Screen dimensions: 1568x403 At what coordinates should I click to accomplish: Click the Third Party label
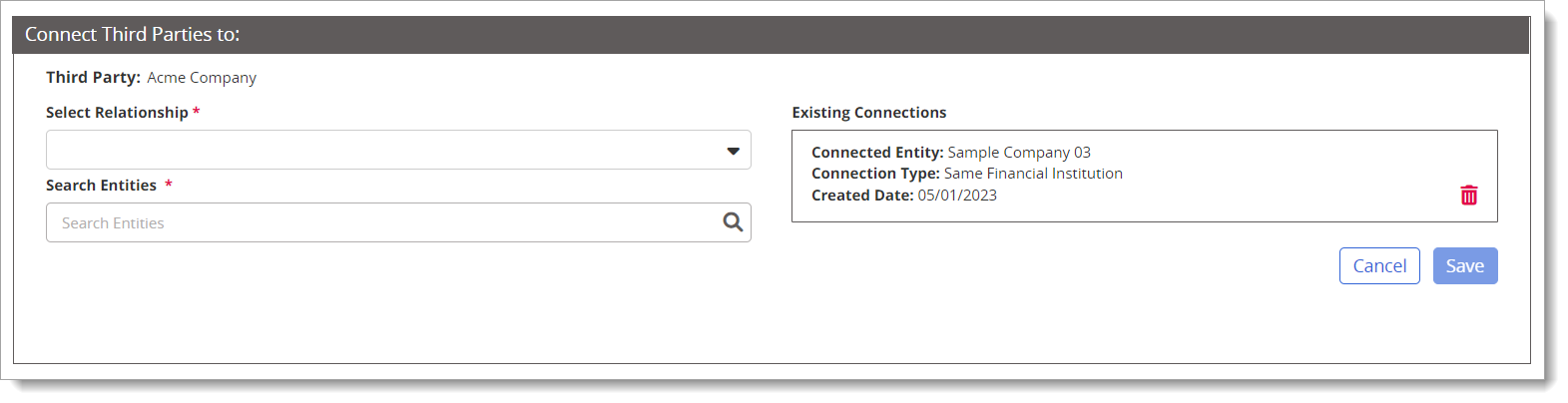pyautogui.click(x=93, y=78)
